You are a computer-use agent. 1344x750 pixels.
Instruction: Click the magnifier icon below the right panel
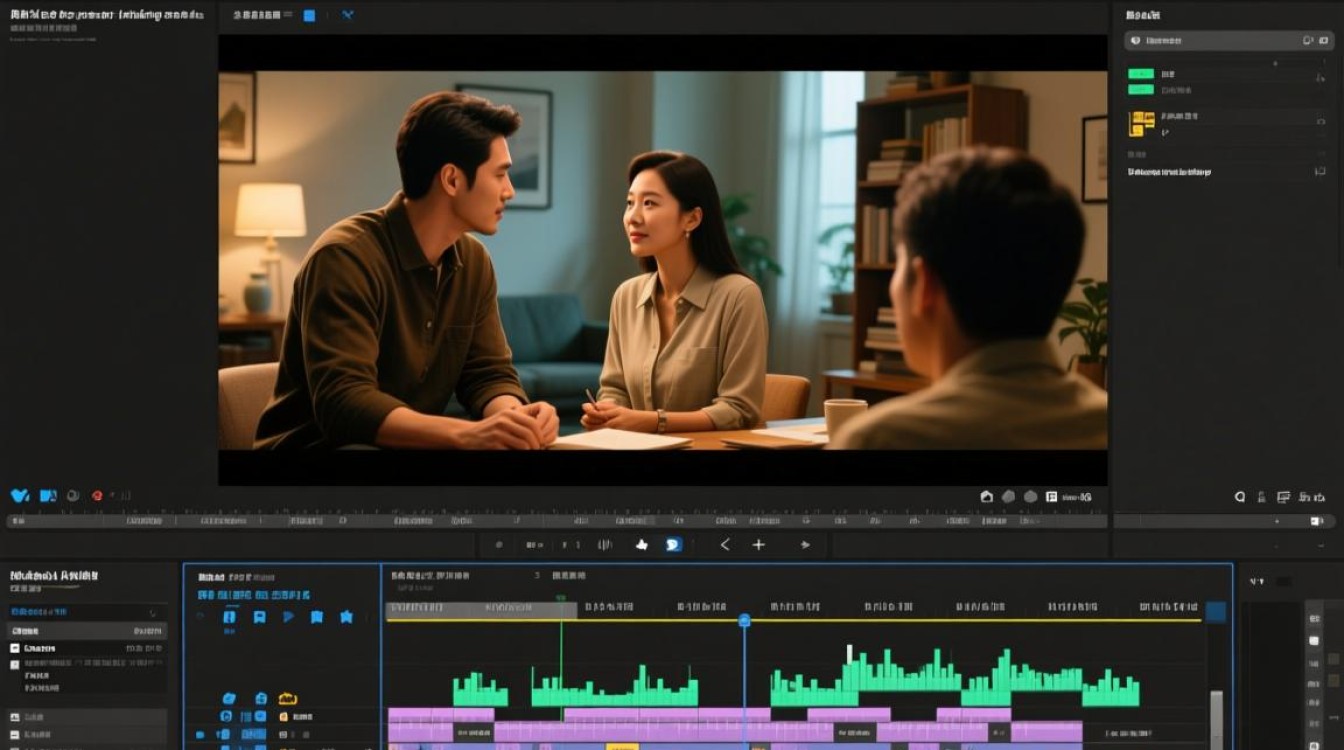tap(1240, 496)
